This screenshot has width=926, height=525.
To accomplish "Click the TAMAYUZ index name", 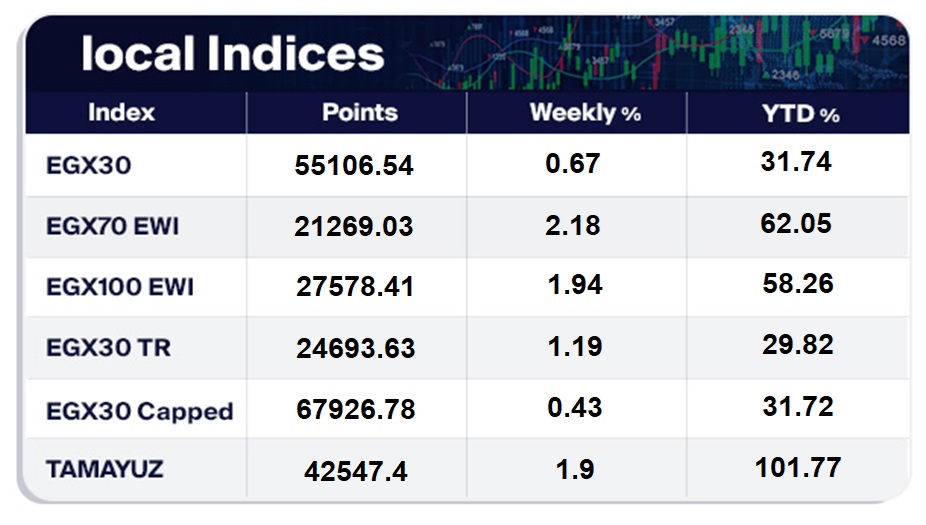I will click(x=105, y=469).
